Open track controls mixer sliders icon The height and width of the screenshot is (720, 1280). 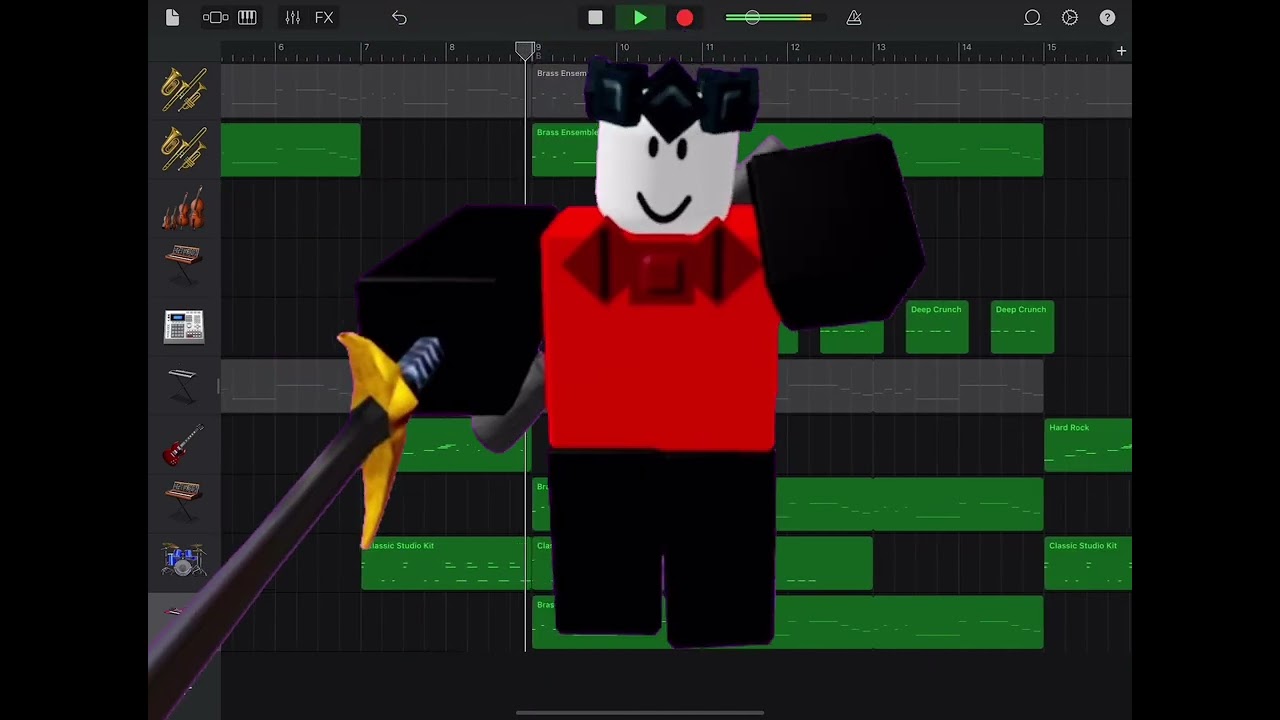coord(292,18)
